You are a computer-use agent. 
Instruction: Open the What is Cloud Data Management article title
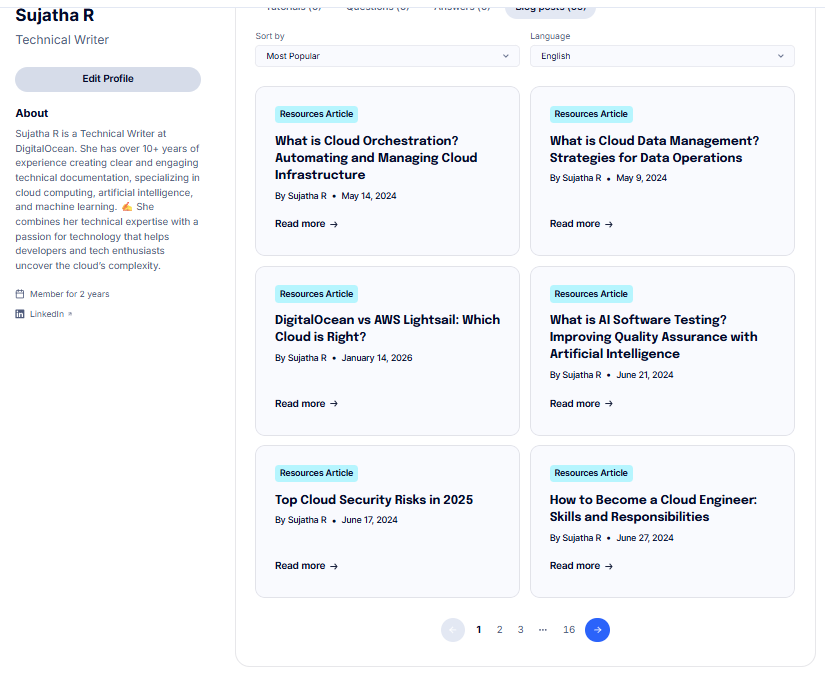click(655, 149)
